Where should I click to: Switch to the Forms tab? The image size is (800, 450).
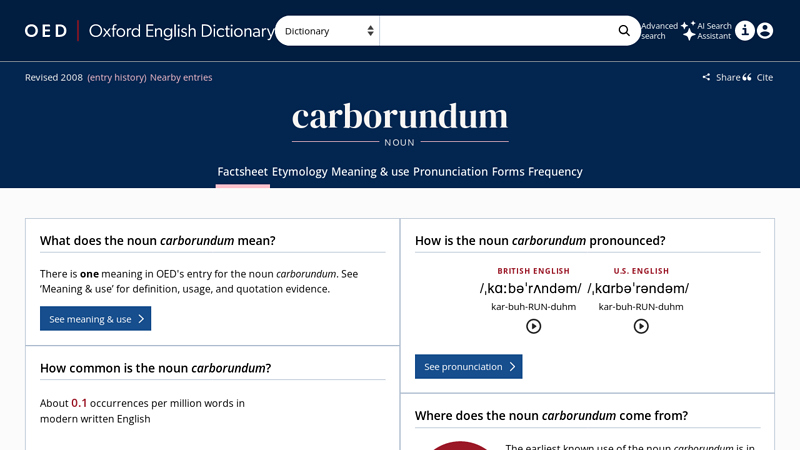508,171
